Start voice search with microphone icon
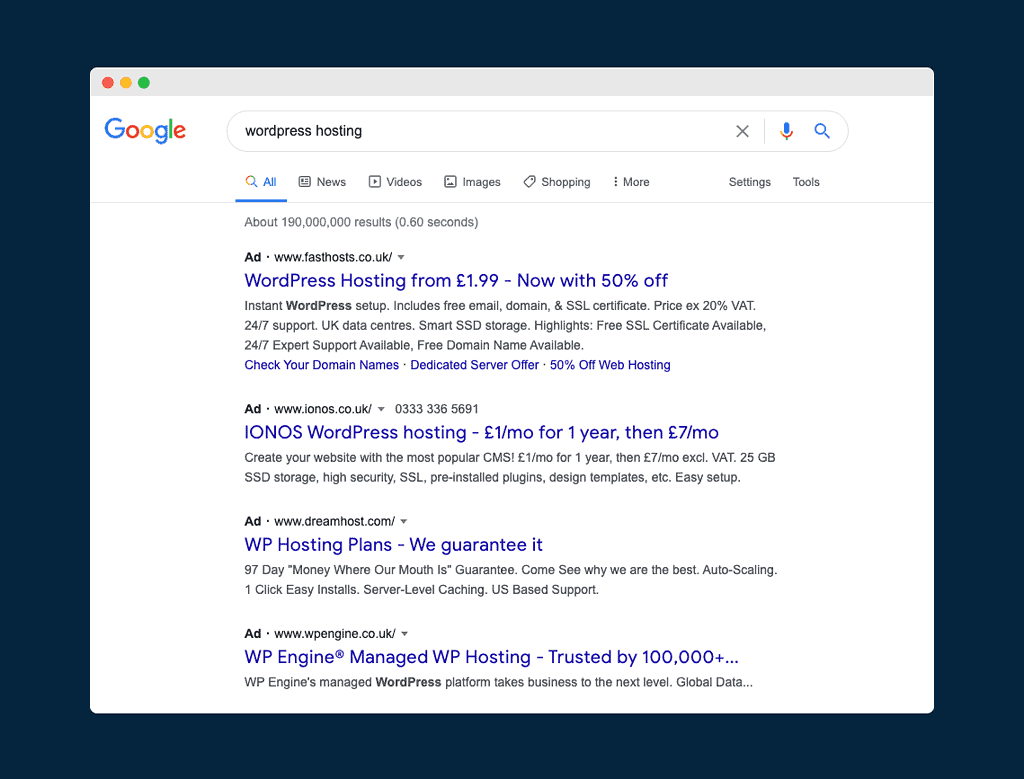The image size is (1024, 779). [786, 131]
